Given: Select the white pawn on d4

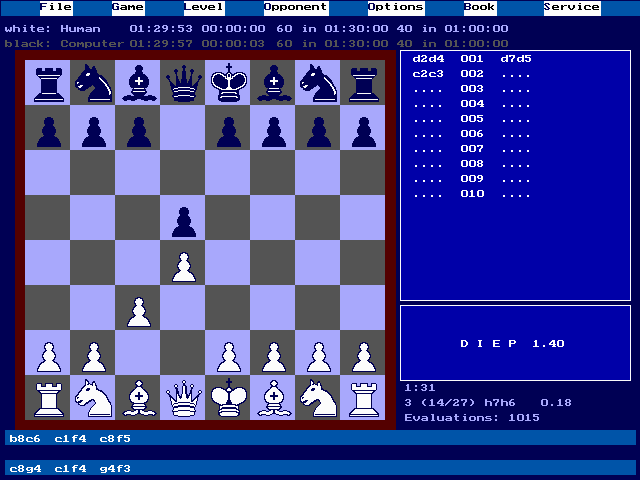Looking at the screenshot, I should 184,267.
